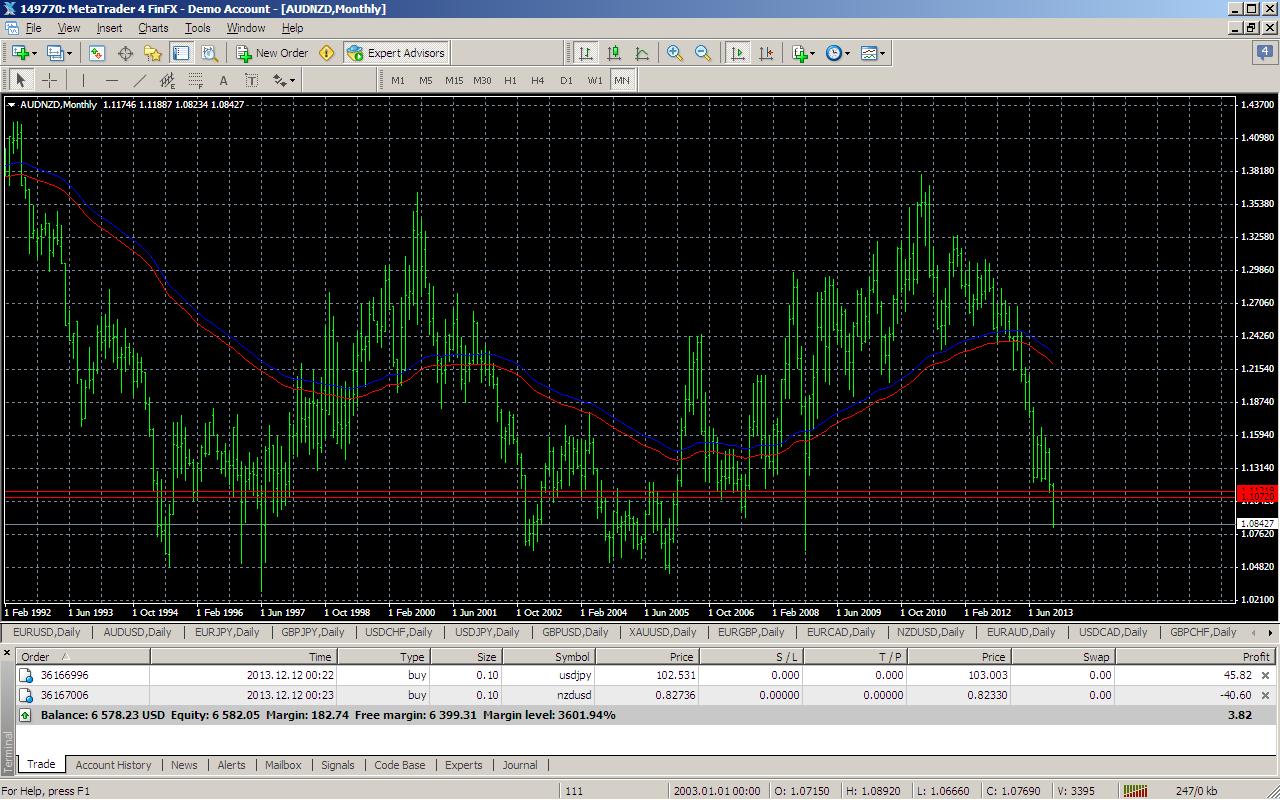Open the Templates dropdown arrow

[x=881, y=54]
